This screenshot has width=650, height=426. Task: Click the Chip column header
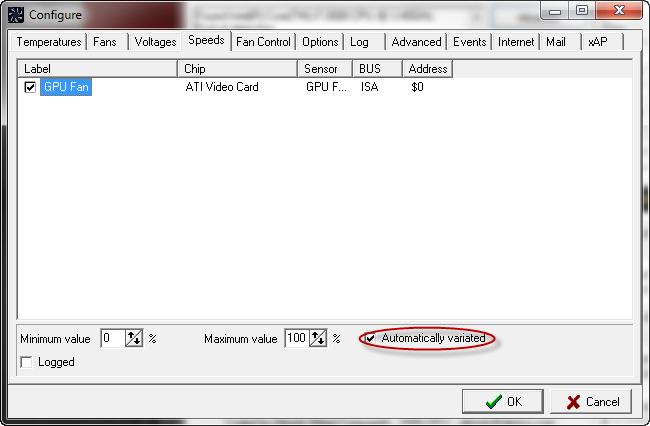[x=238, y=69]
